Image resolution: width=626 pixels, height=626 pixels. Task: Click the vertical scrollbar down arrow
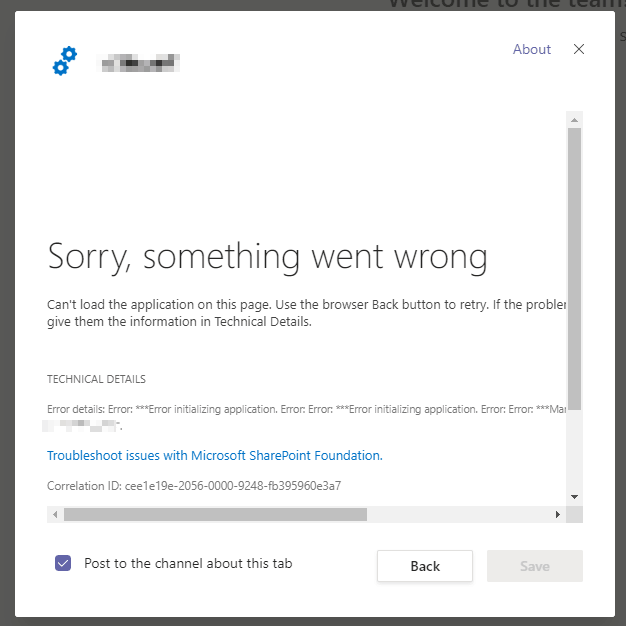(x=574, y=496)
